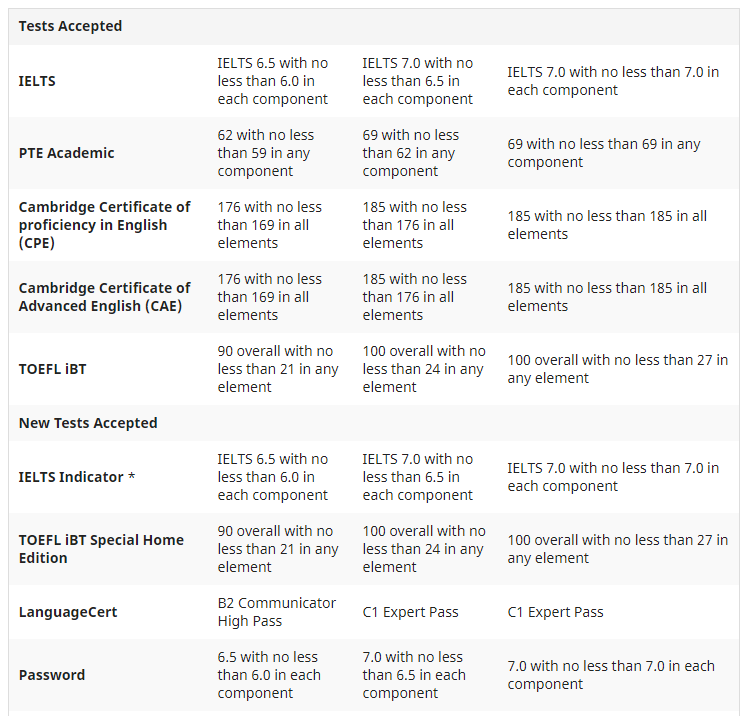Click the Cambridge Certificate of Proficiency (CPE) label

(x=104, y=225)
